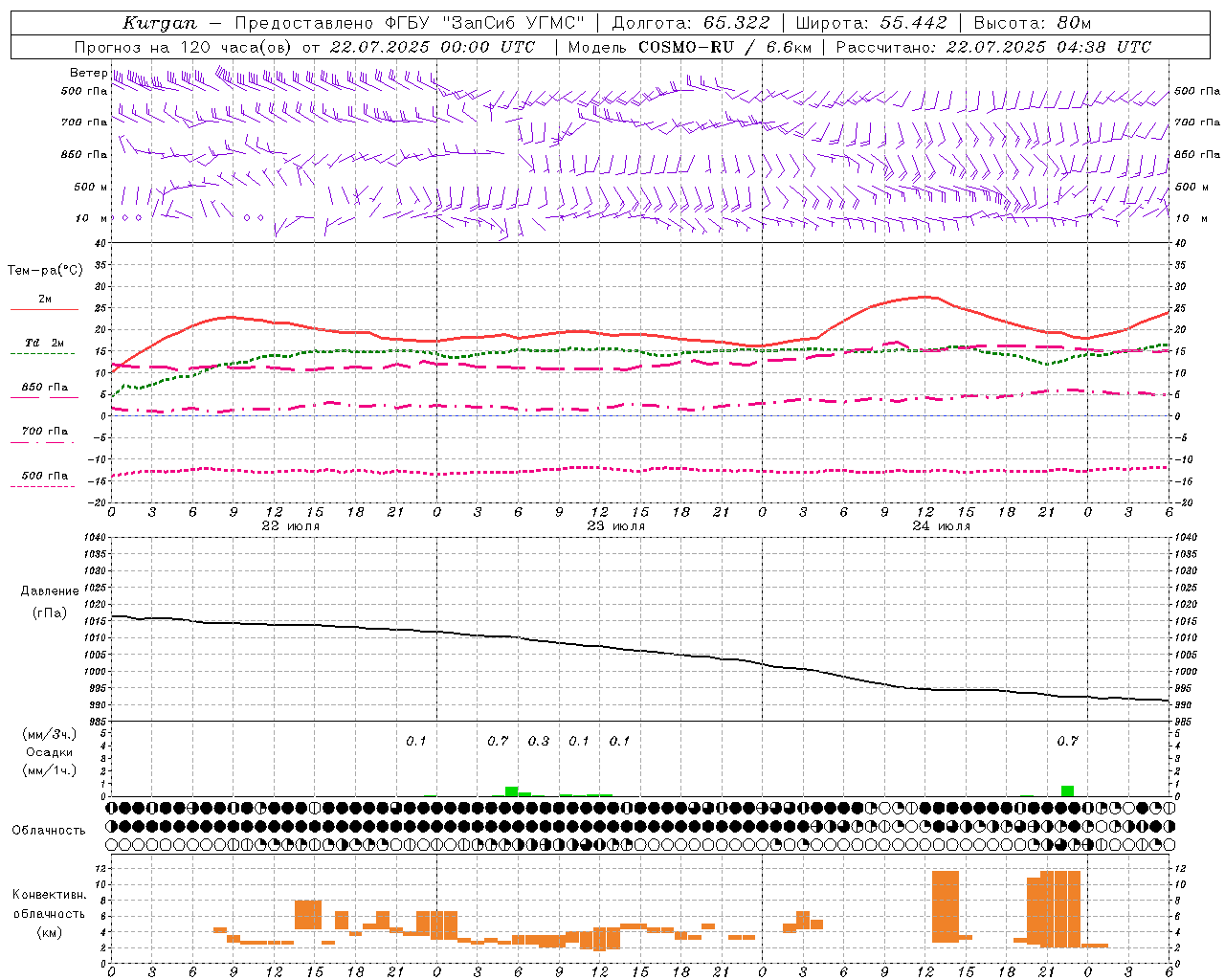Click the Конвективн. label of the convective cloud panel
Viewport: 1225px width, 980px height.
pyautogui.click(x=49, y=895)
